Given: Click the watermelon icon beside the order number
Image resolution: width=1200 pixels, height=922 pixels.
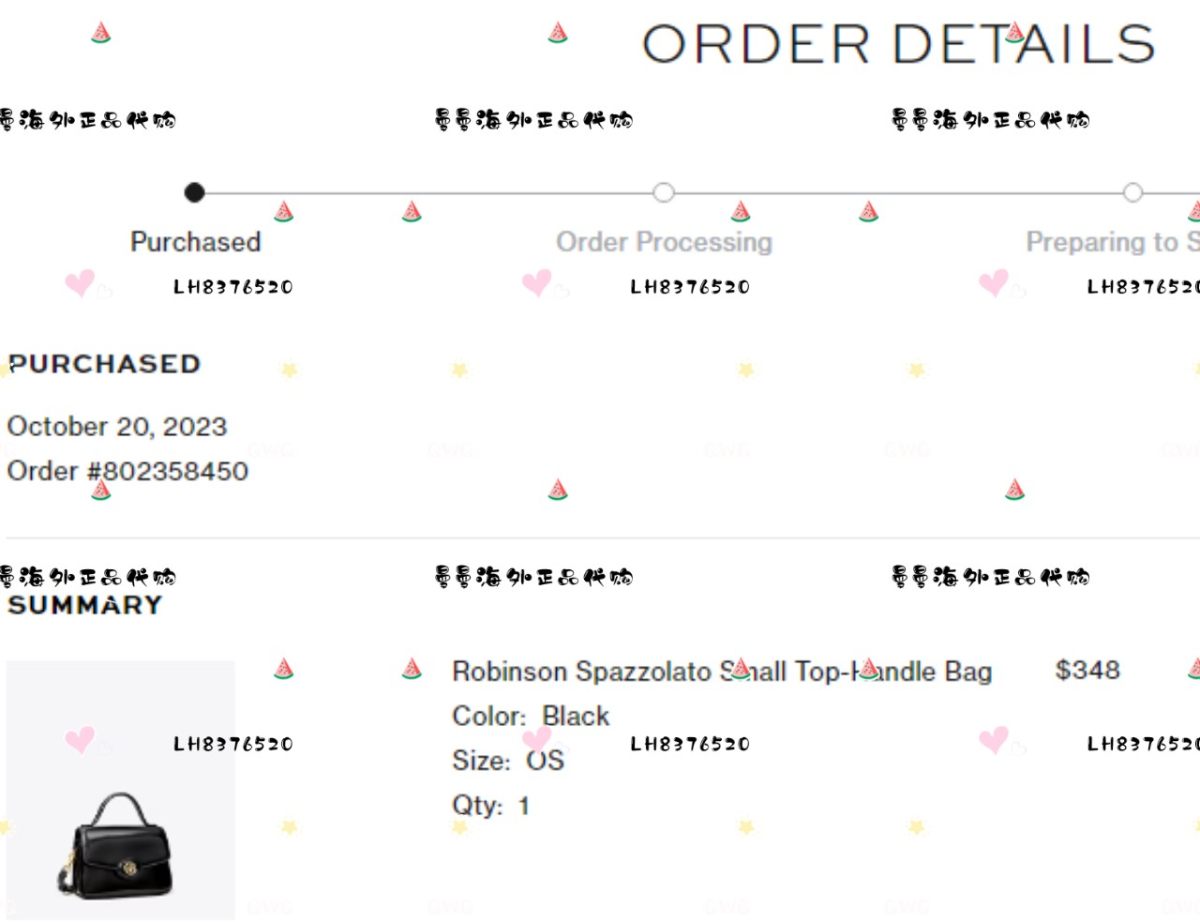Looking at the screenshot, I should click(101, 490).
